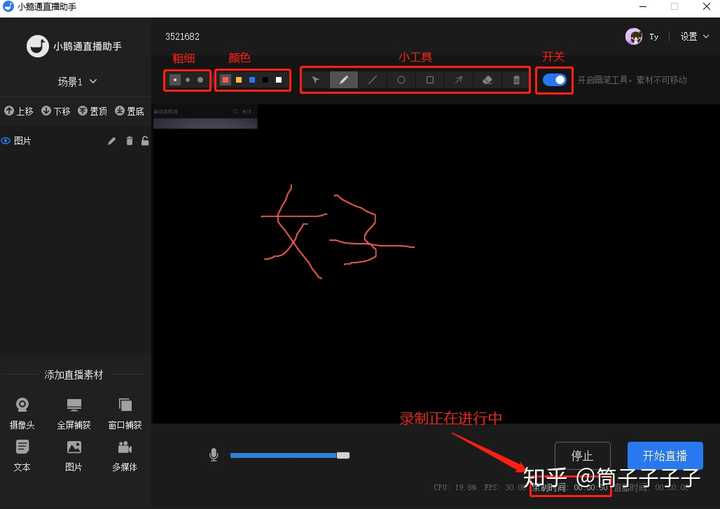The width and height of the screenshot is (720, 509).
Task: Clear drawings with the trash tool
Action: 516,80
